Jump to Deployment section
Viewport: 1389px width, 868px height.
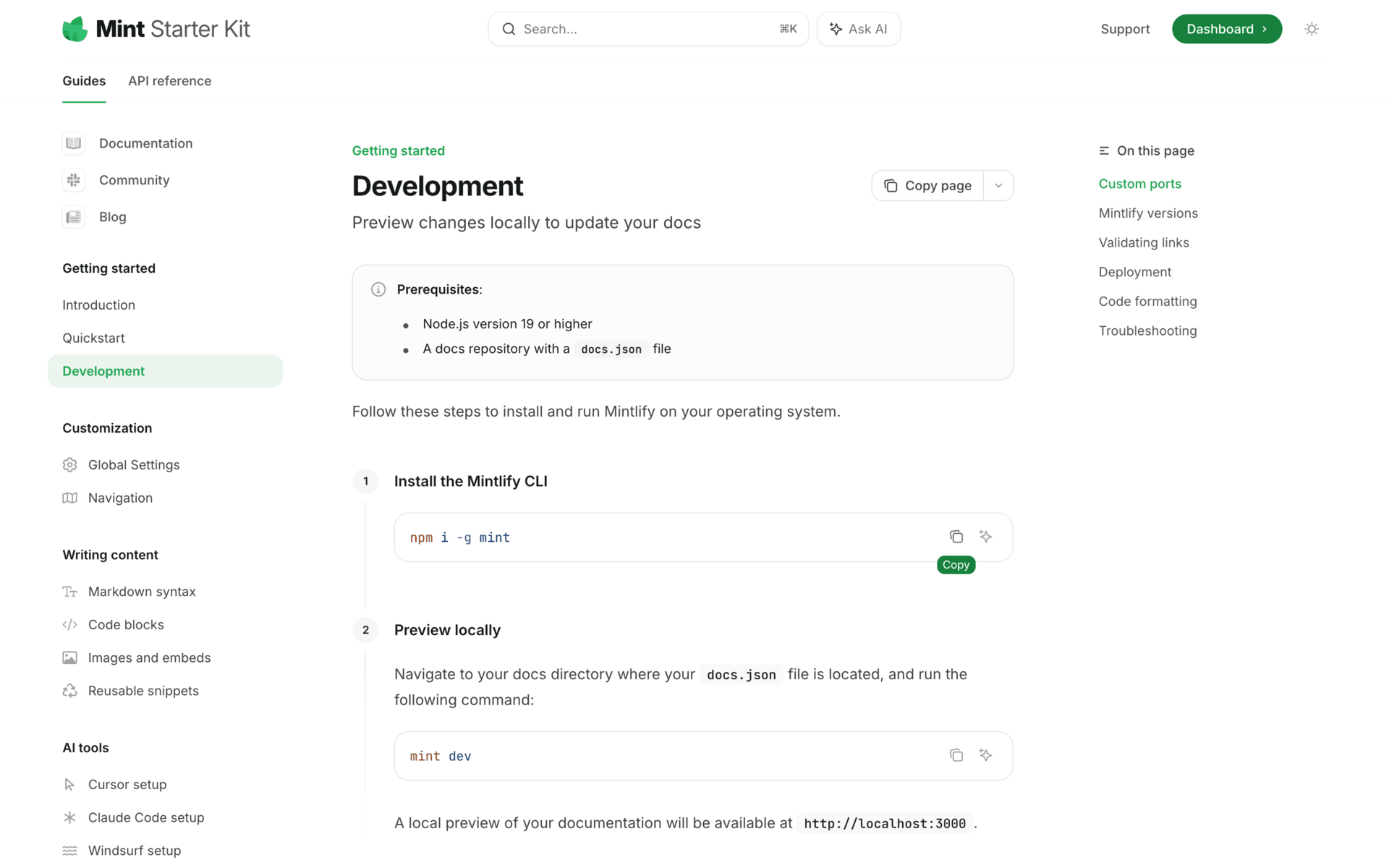pyautogui.click(x=1134, y=272)
